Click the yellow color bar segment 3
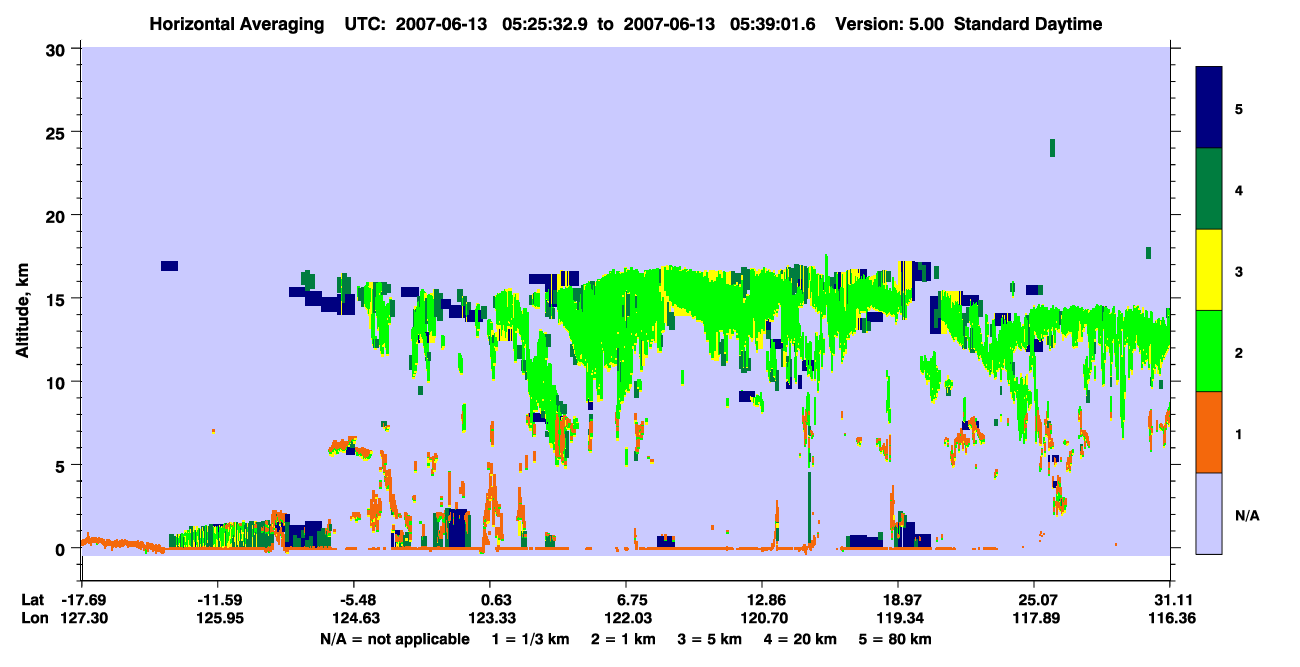 click(1209, 269)
